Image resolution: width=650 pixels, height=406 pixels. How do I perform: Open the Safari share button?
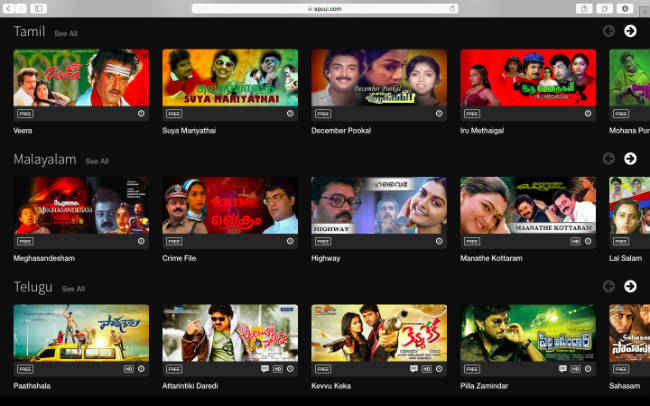584,8
